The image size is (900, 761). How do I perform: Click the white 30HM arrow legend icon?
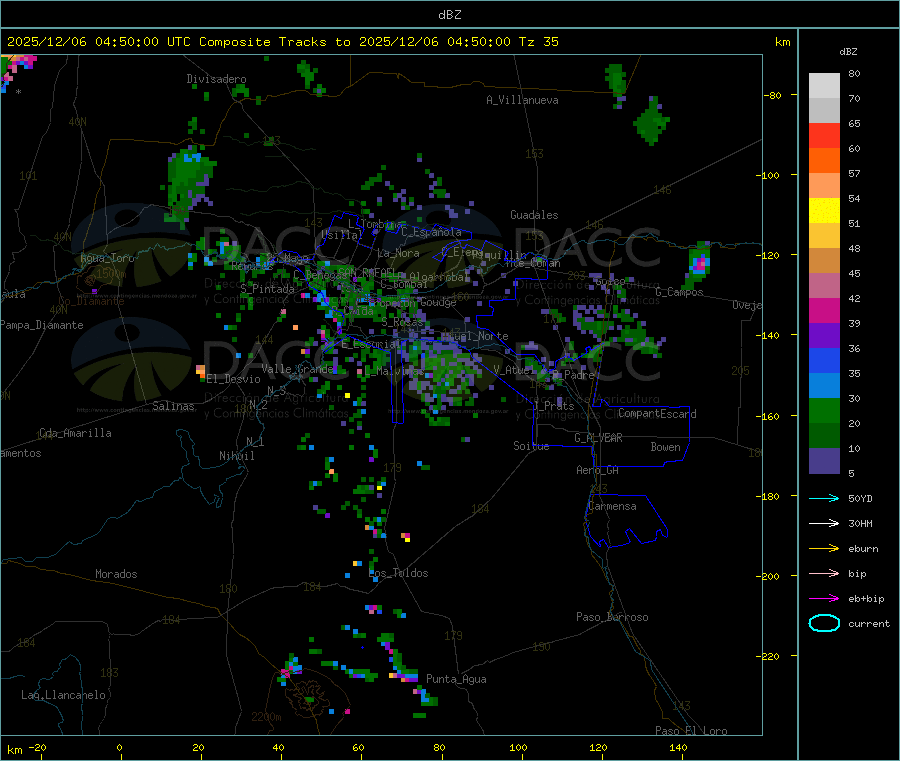824,523
